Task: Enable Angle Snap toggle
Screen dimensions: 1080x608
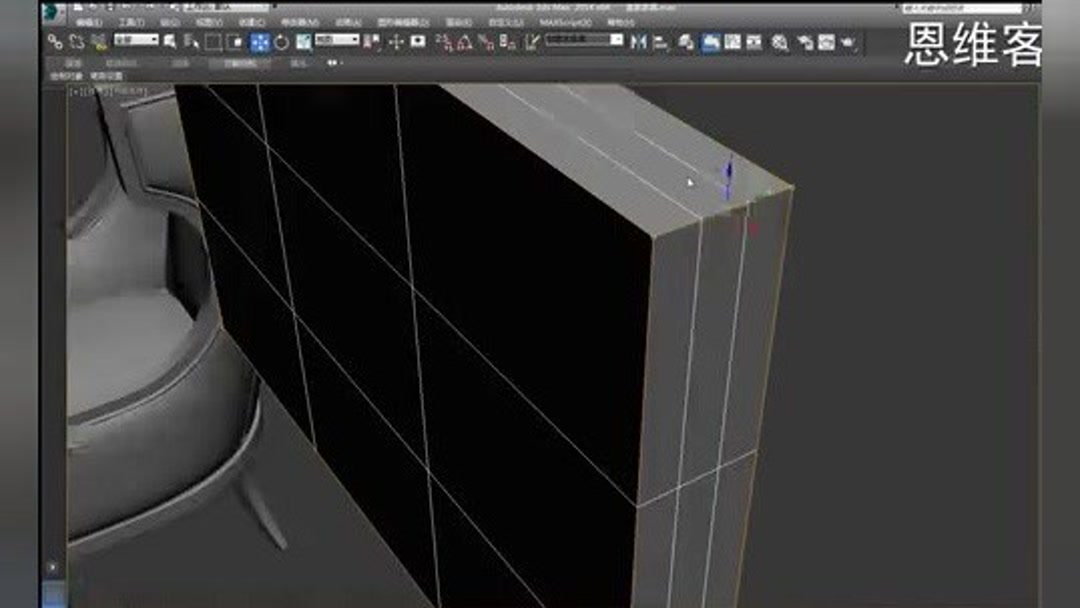Action: click(x=464, y=40)
